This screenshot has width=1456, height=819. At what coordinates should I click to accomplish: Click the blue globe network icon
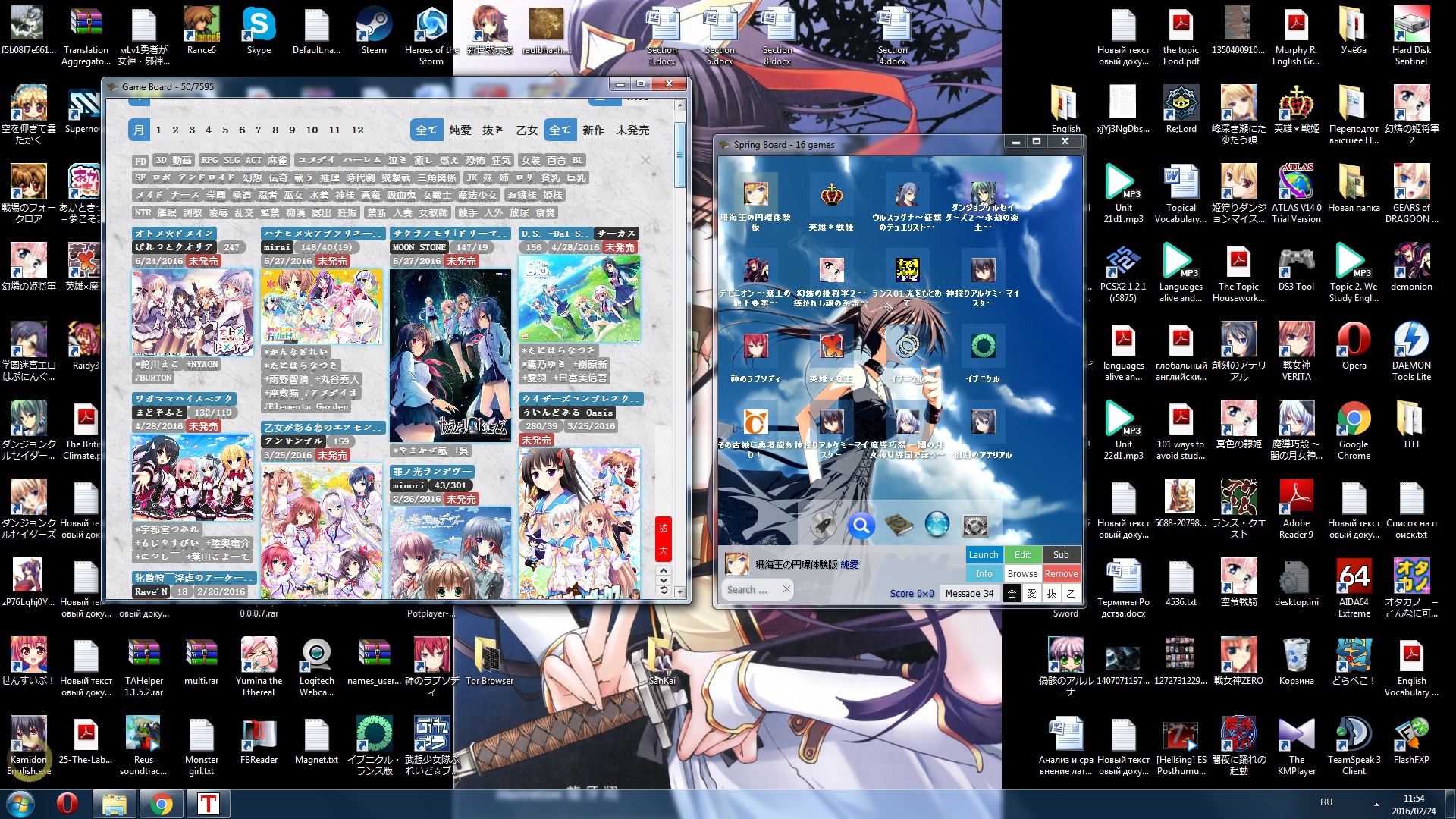point(937,524)
